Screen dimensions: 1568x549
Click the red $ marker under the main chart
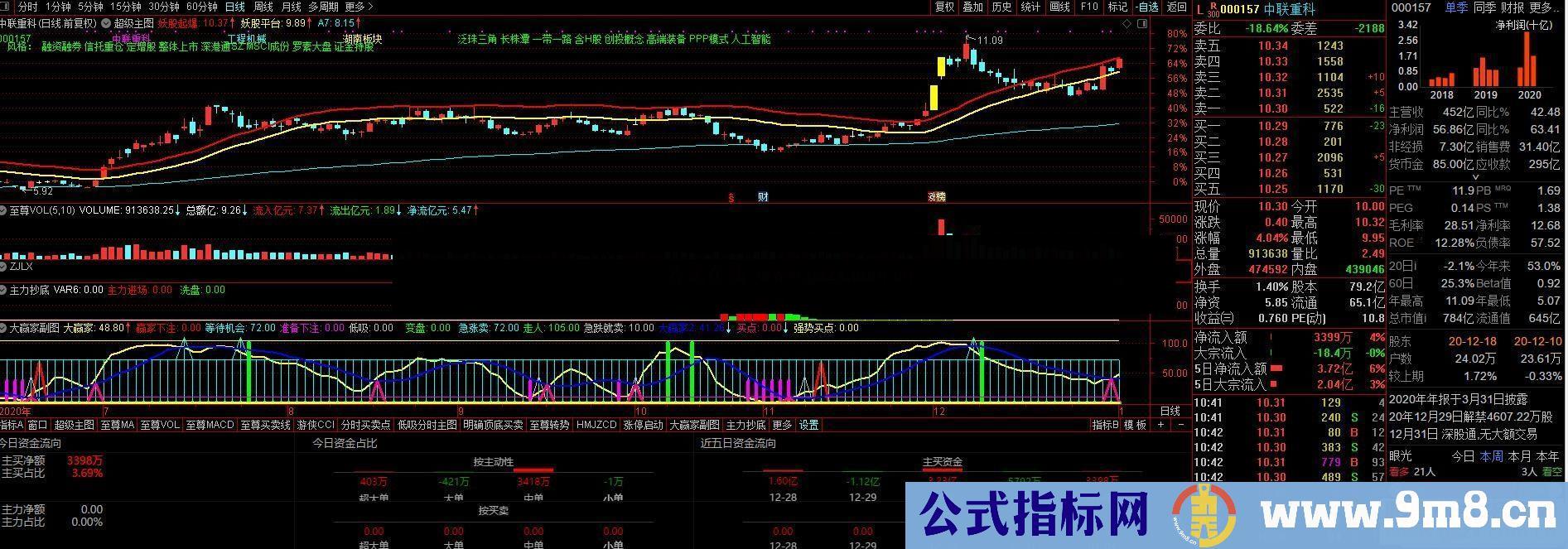[x=731, y=197]
